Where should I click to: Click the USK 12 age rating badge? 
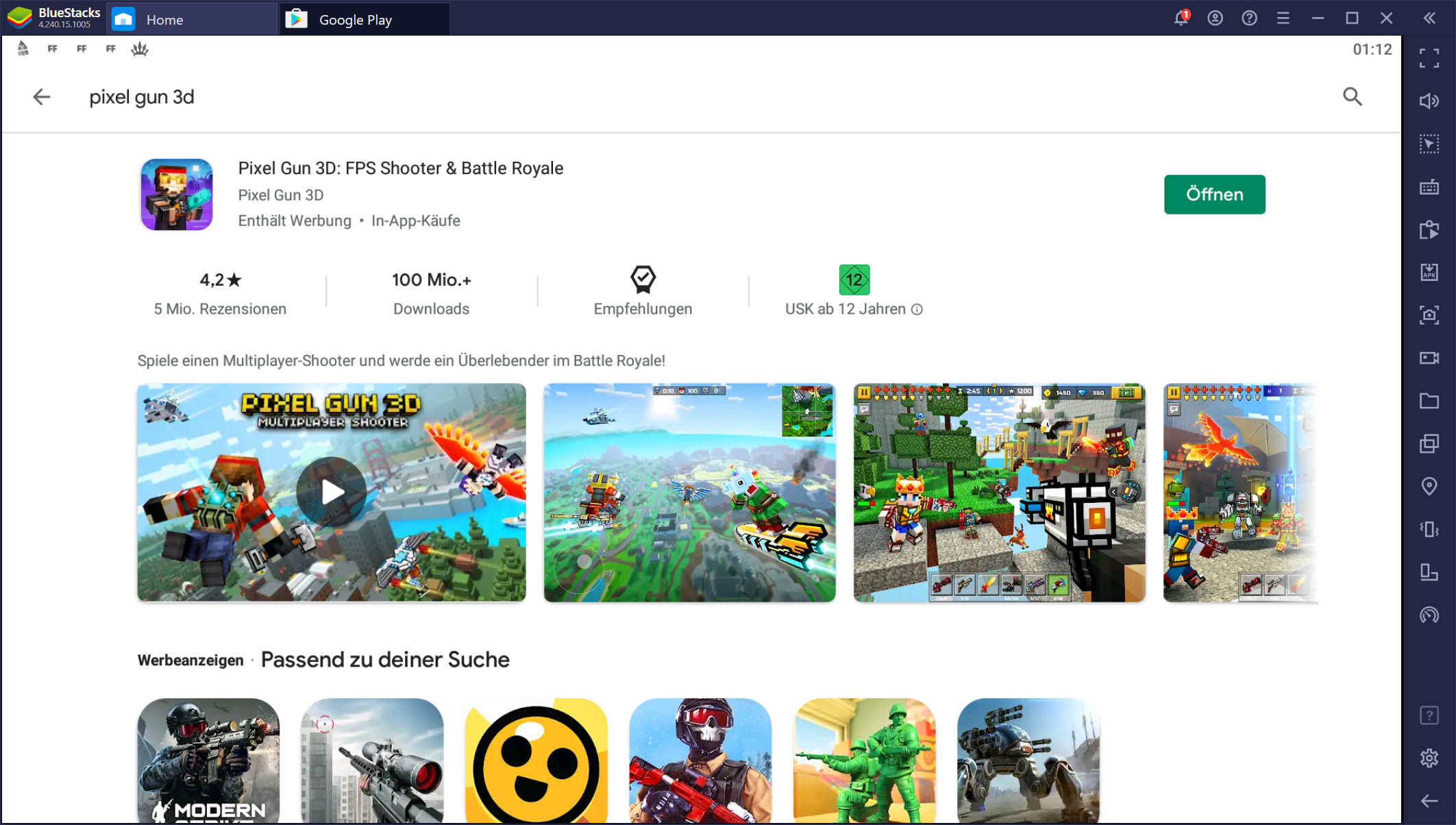854,280
